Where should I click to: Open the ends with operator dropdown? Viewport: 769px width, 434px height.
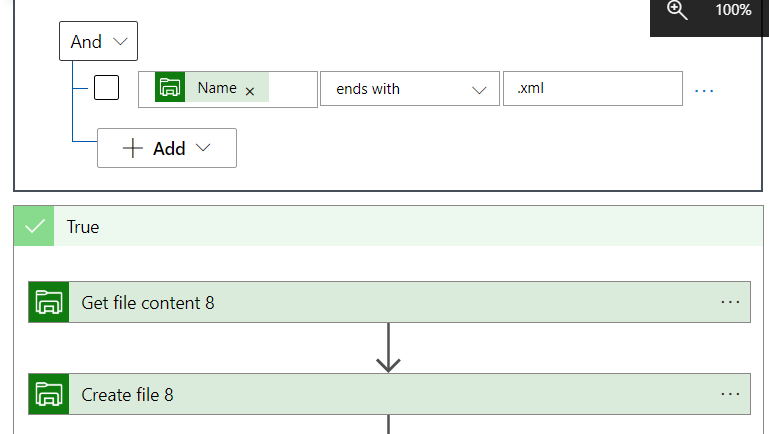coord(410,89)
